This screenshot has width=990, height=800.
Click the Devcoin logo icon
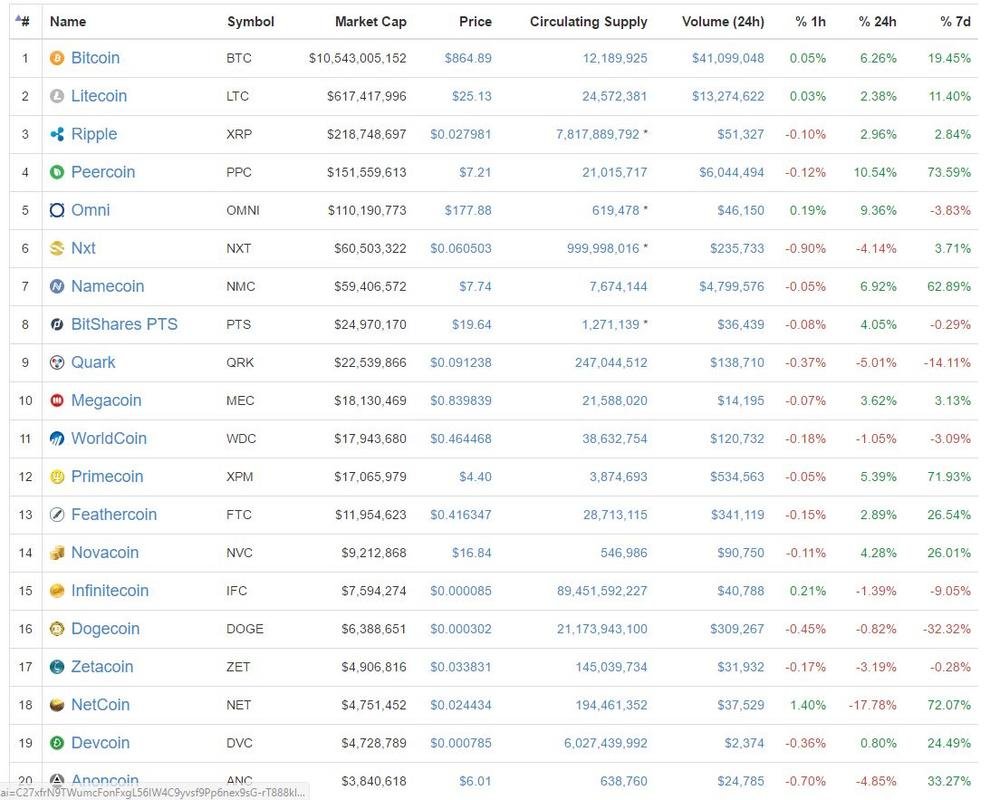pos(57,743)
